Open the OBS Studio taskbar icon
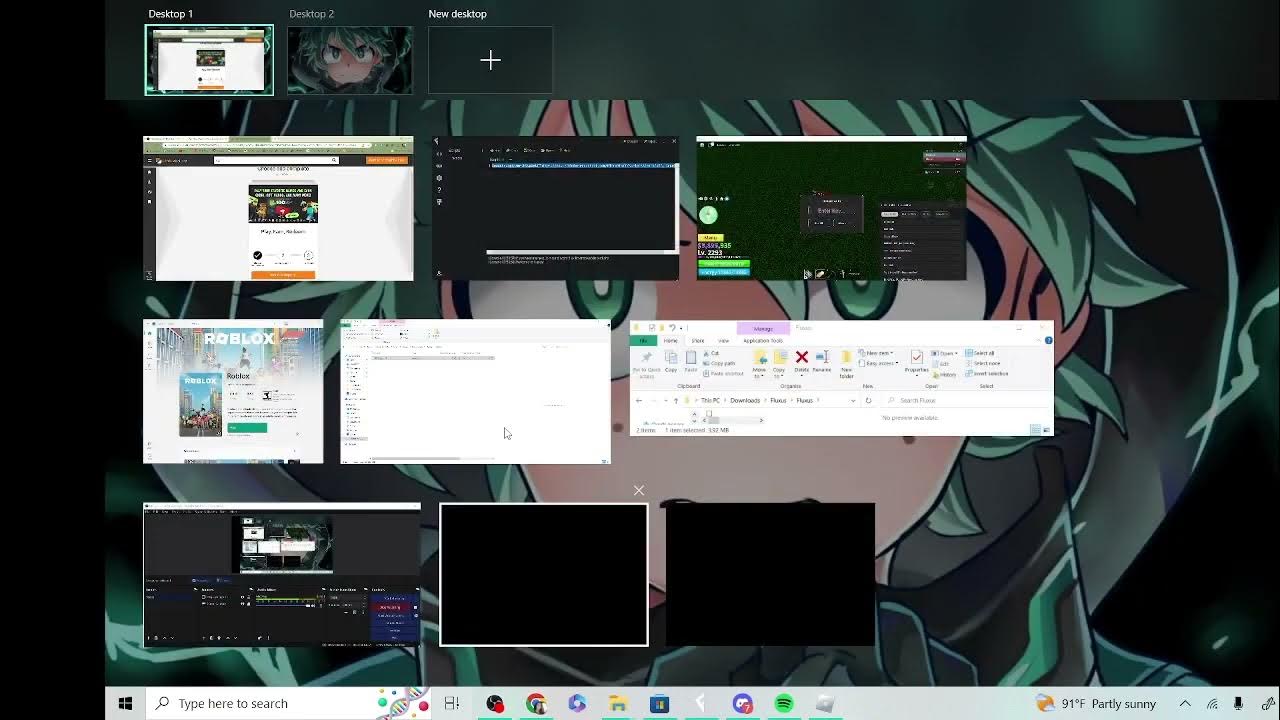Screen dimensions: 1280x720 coord(495,703)
